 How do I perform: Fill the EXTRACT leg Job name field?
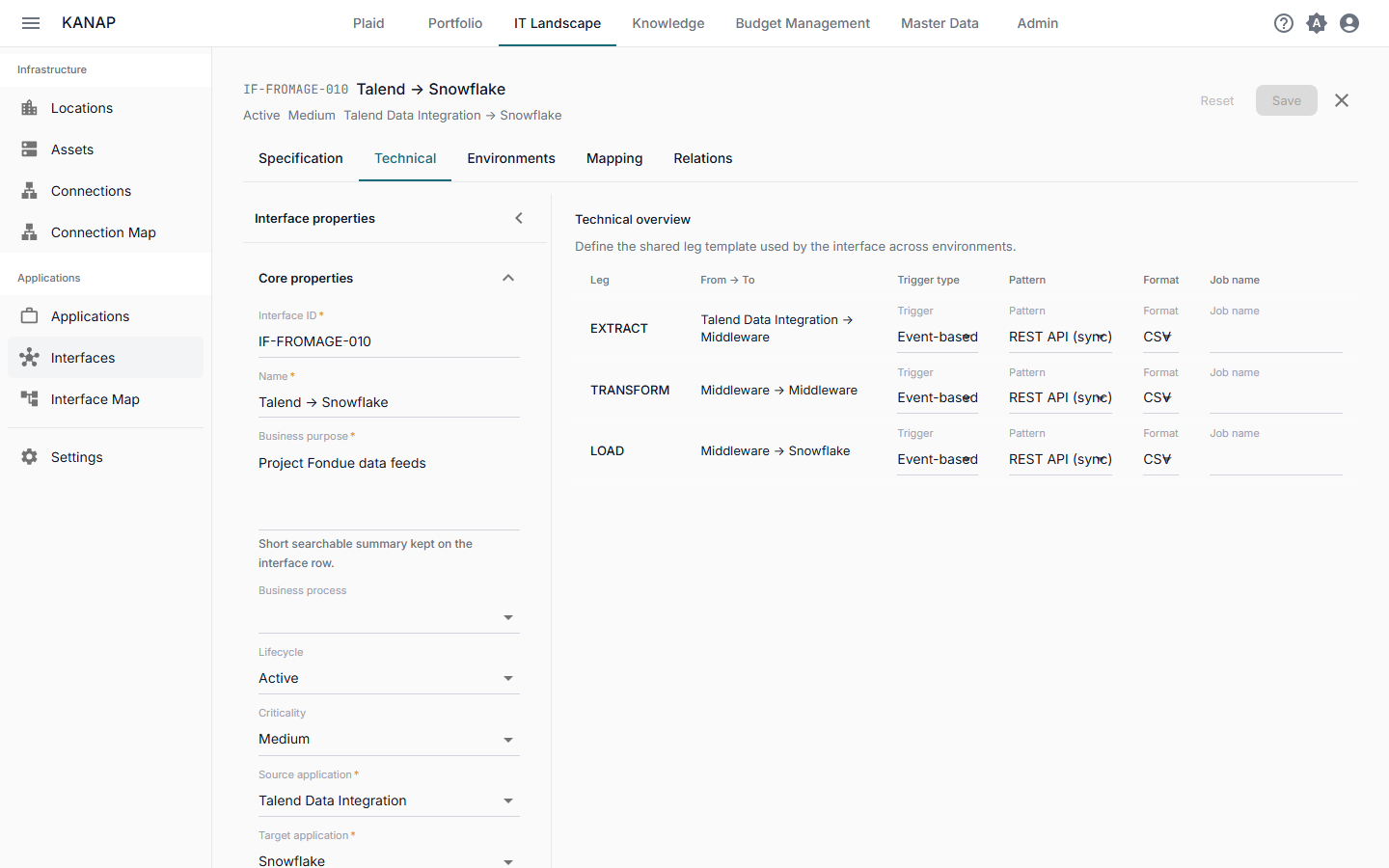click(x=1276, y=337)
